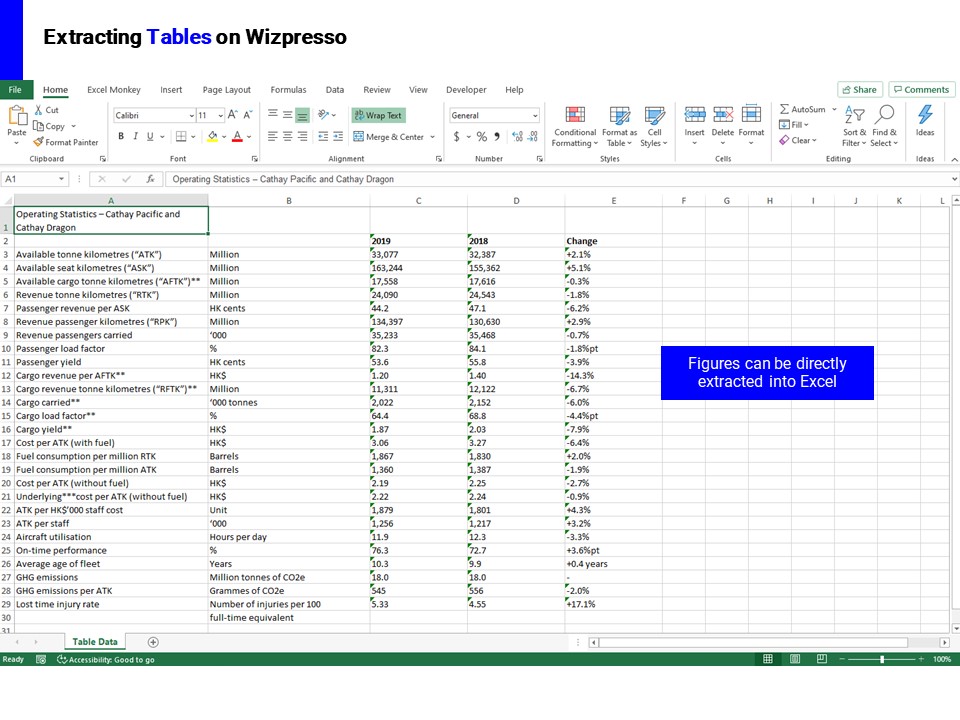Activate the Format Painter brush
The image size is (960, 720).
click(39, 142)
